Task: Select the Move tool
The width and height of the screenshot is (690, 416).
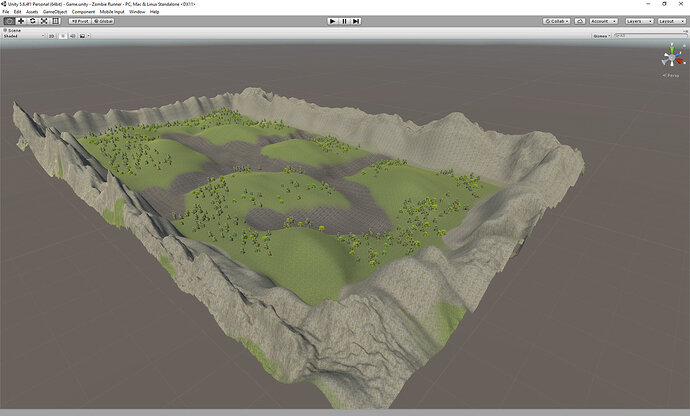Action: [x=21, y=21]
